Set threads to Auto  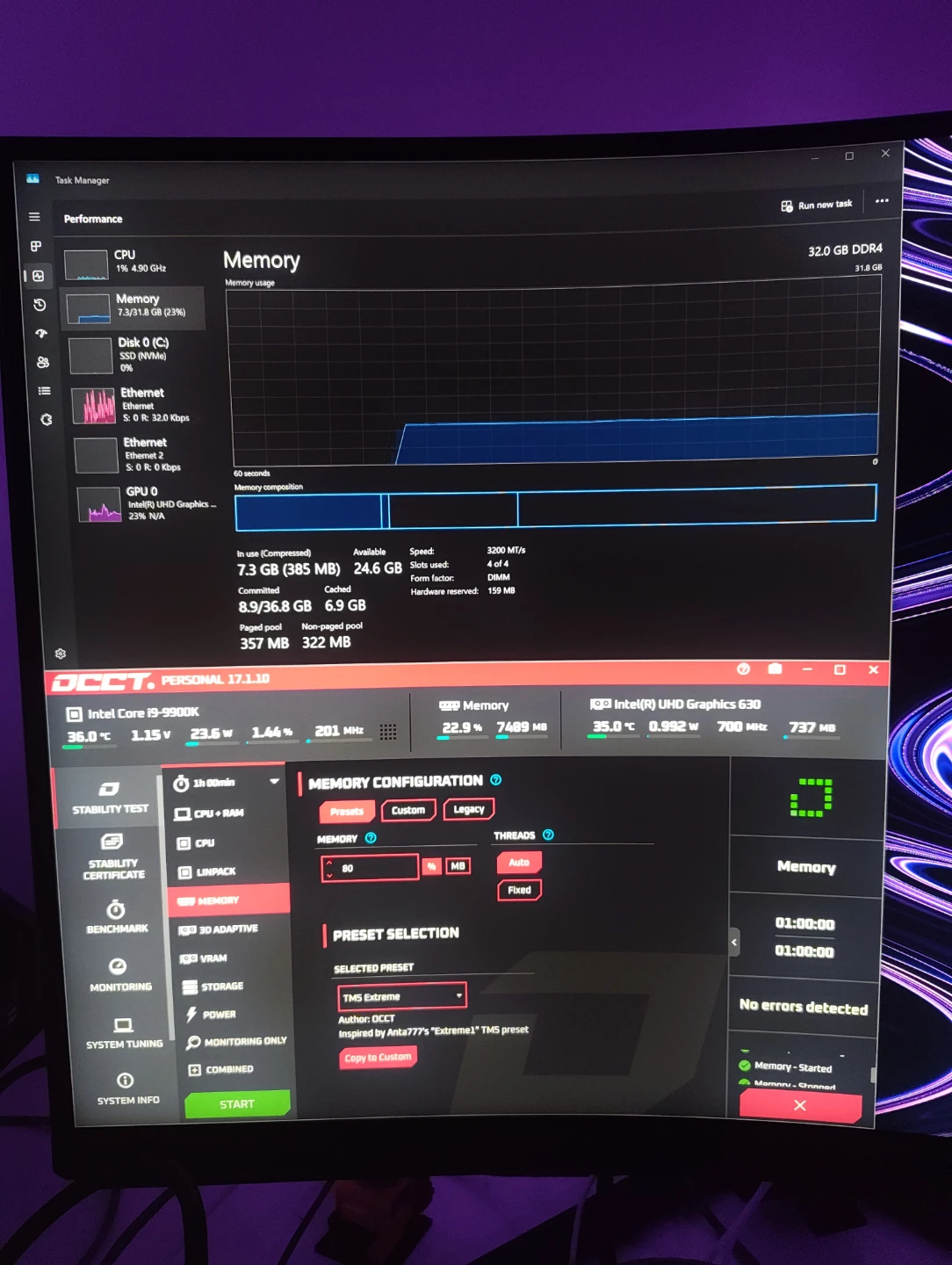point(519,863)
